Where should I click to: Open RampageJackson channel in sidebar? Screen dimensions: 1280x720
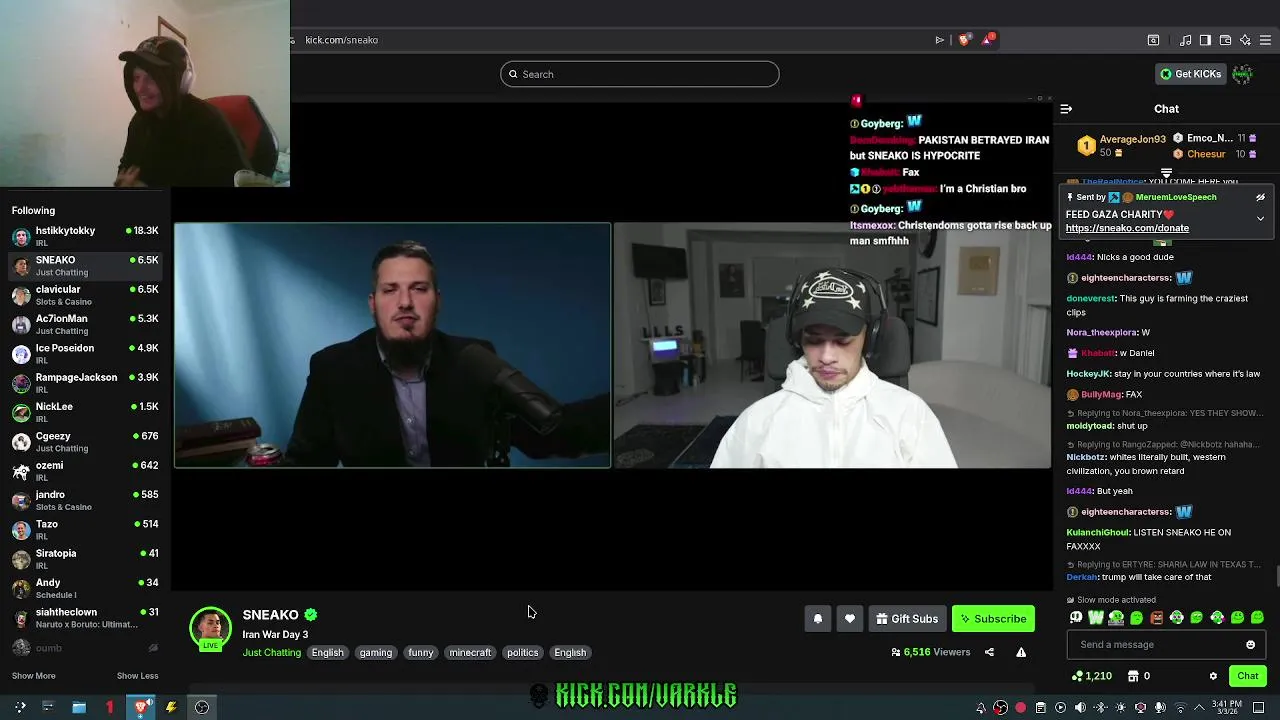(85, 383)
